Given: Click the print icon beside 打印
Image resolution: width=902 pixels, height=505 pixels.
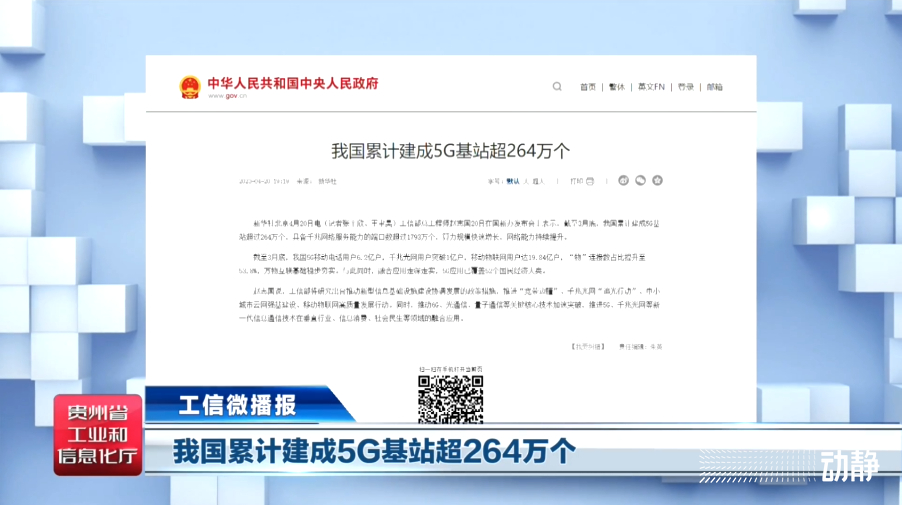Looking at the screenshot, I should click(x=591, y=181).
